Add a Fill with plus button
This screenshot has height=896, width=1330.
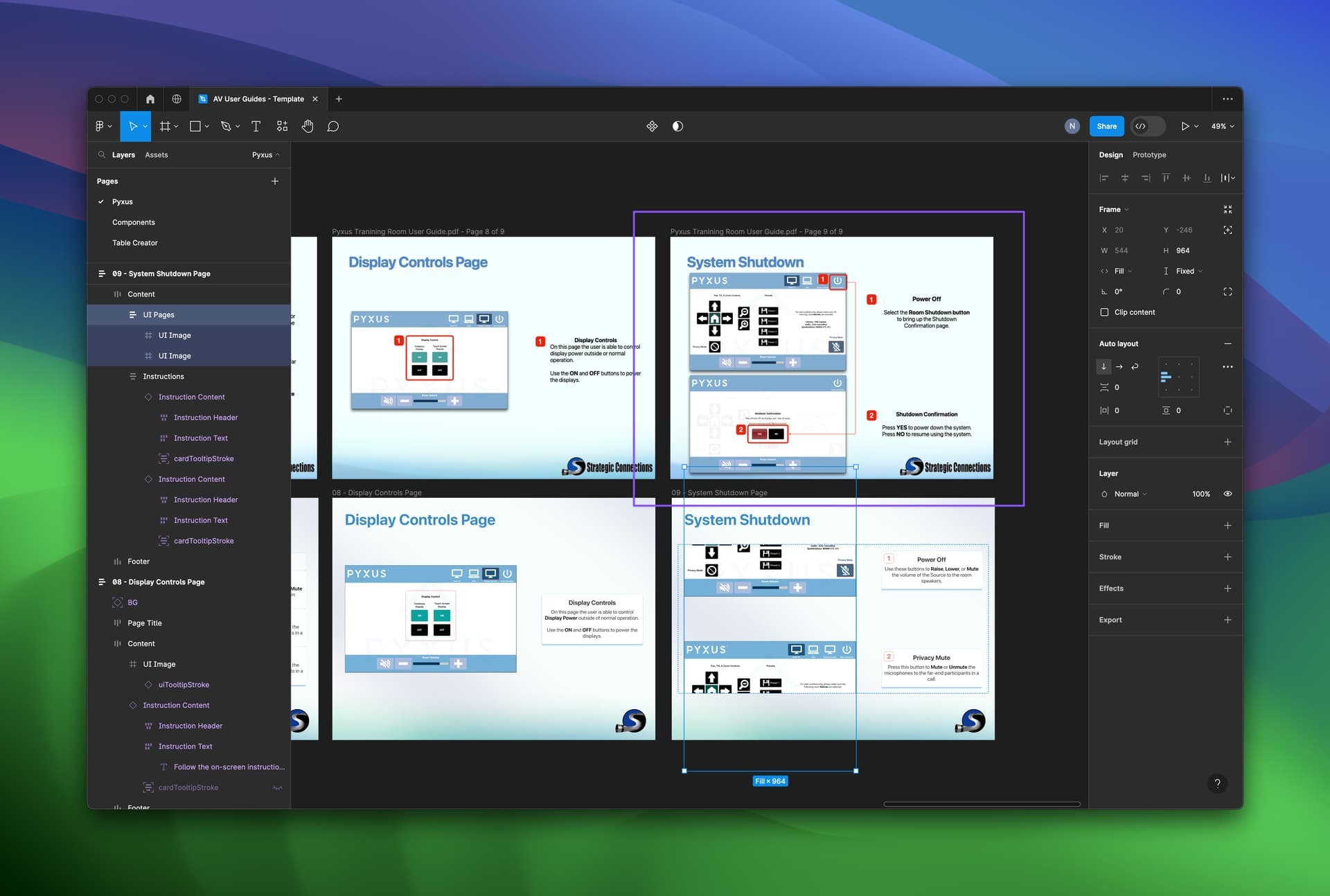pyautogui.click(x=1227, y=526)
